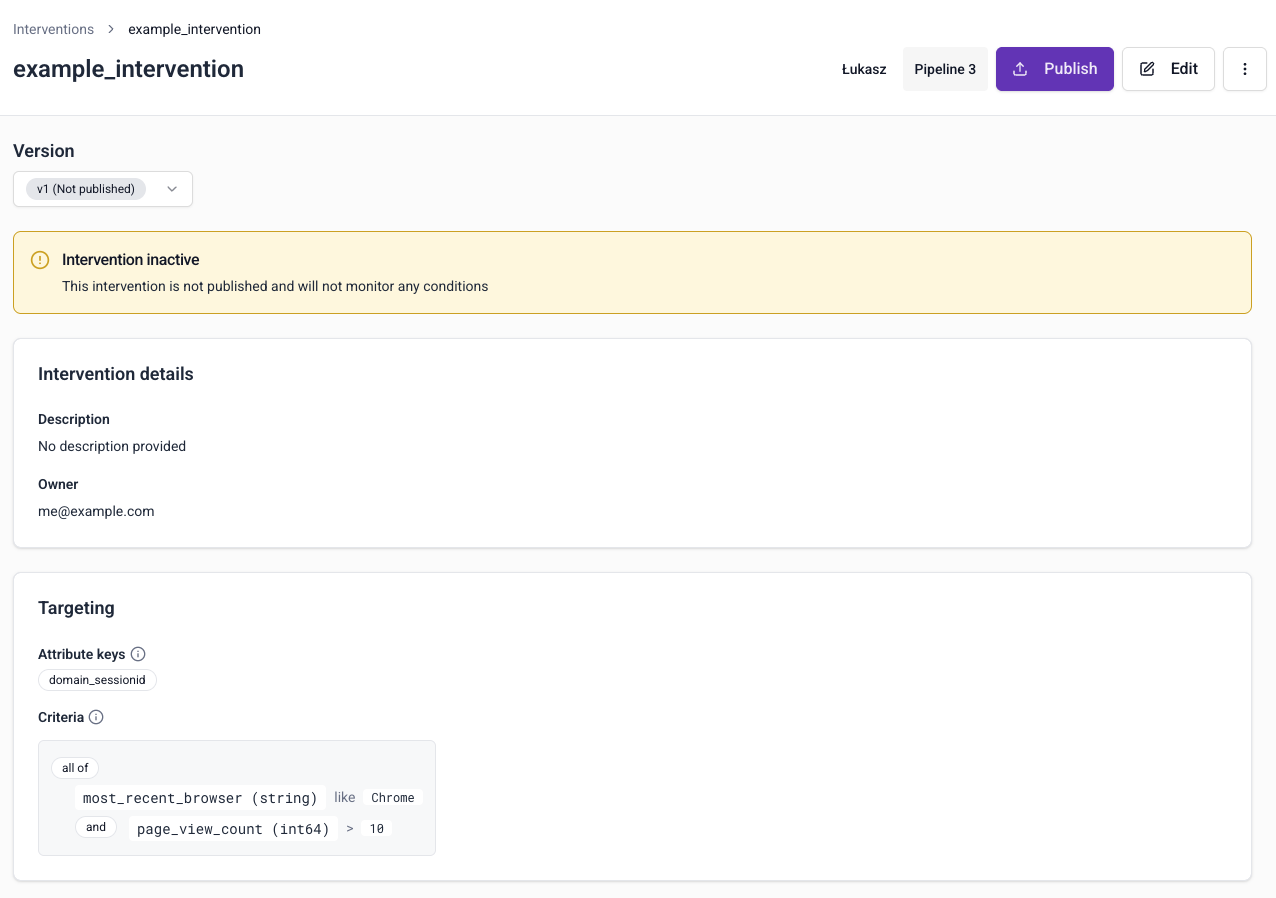This screenshot has width=1276, height=898.
Task: Click the Interventions breadcrumb item
Action: (x=53, y=29)
